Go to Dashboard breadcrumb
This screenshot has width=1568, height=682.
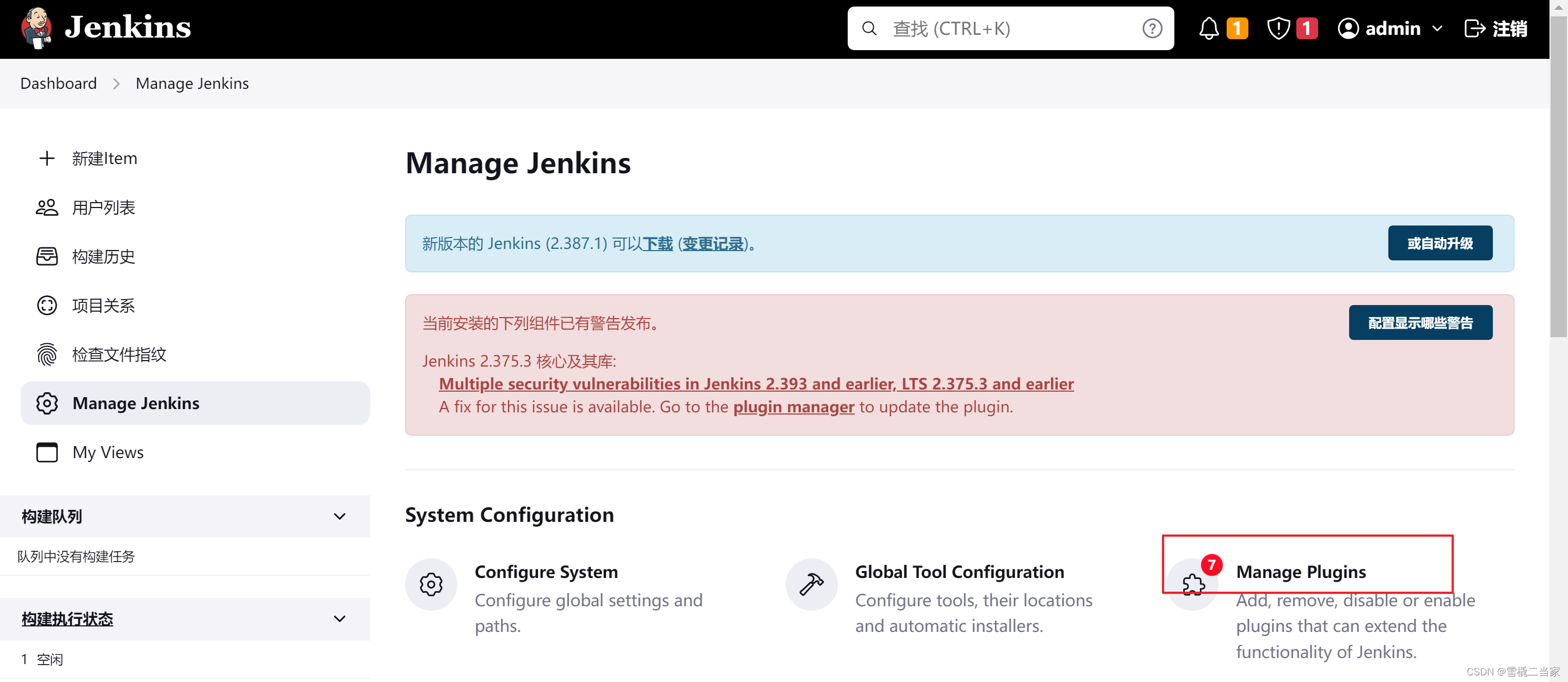tap(58, 83)
